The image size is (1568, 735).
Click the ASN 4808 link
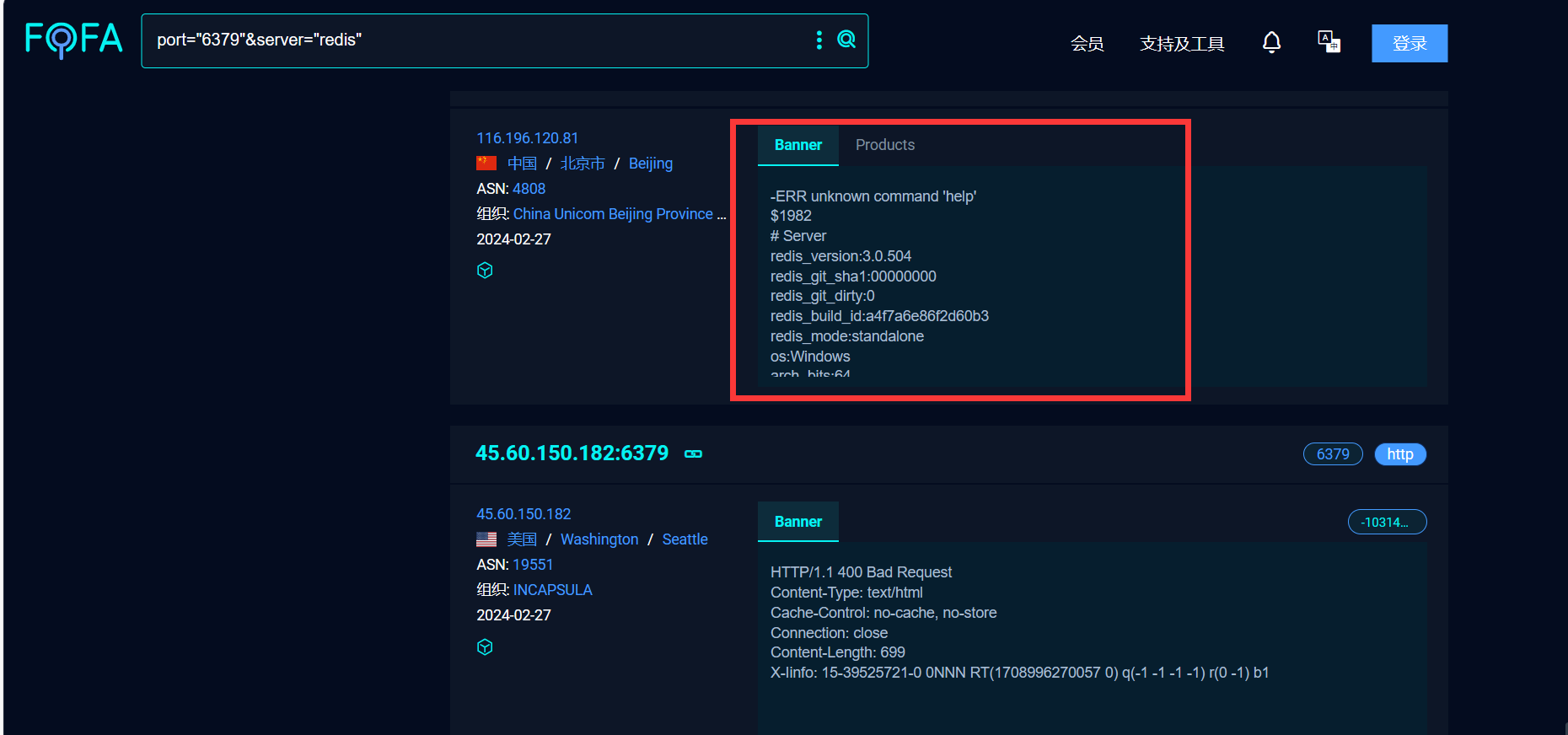click(x=529, y=189)
